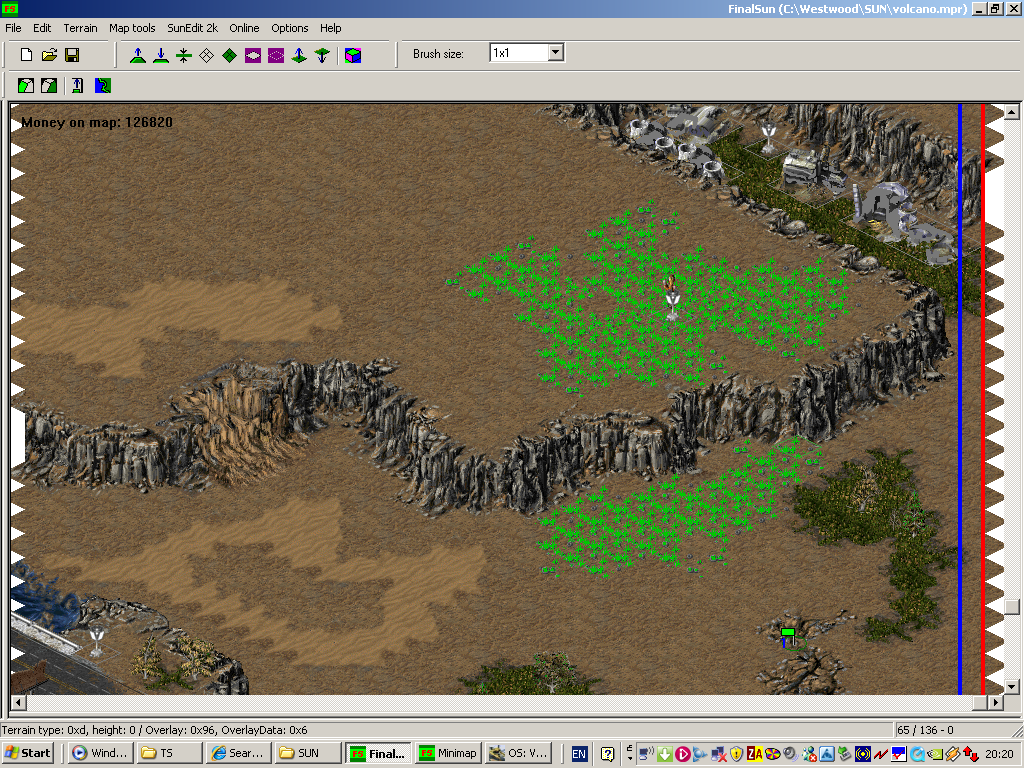Click the purple icon with dotted diamond outline
Viewport: 1024px width, 768px height.
coord(276,56)
